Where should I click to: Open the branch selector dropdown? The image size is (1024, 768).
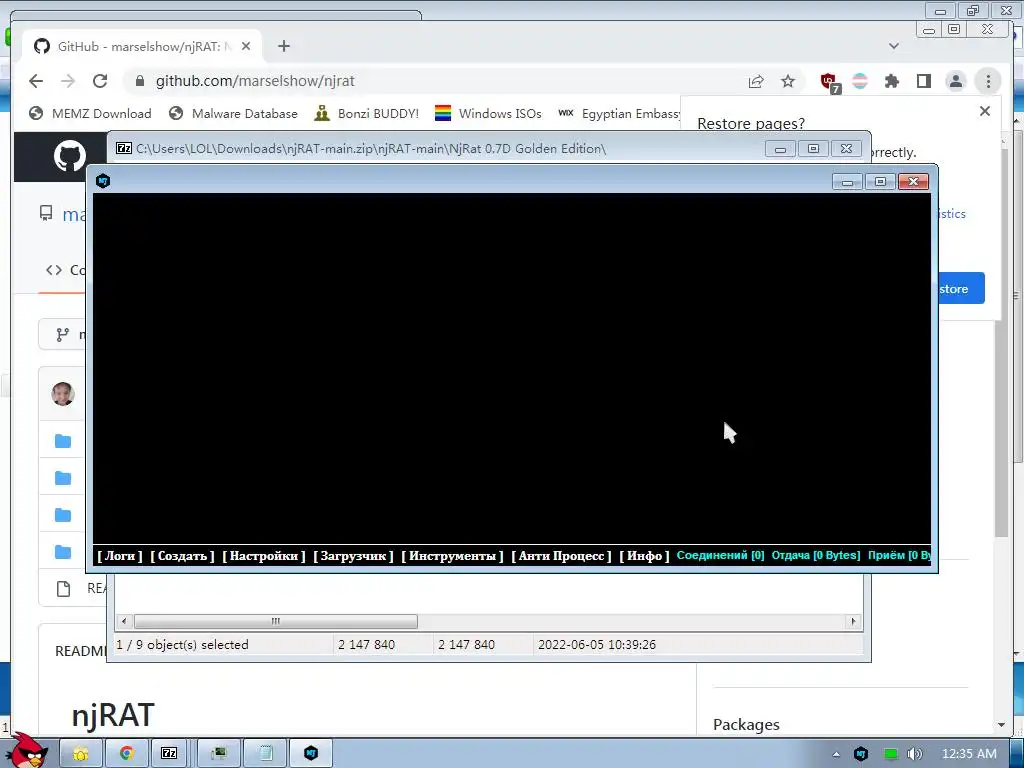click(x=63, y=334)
